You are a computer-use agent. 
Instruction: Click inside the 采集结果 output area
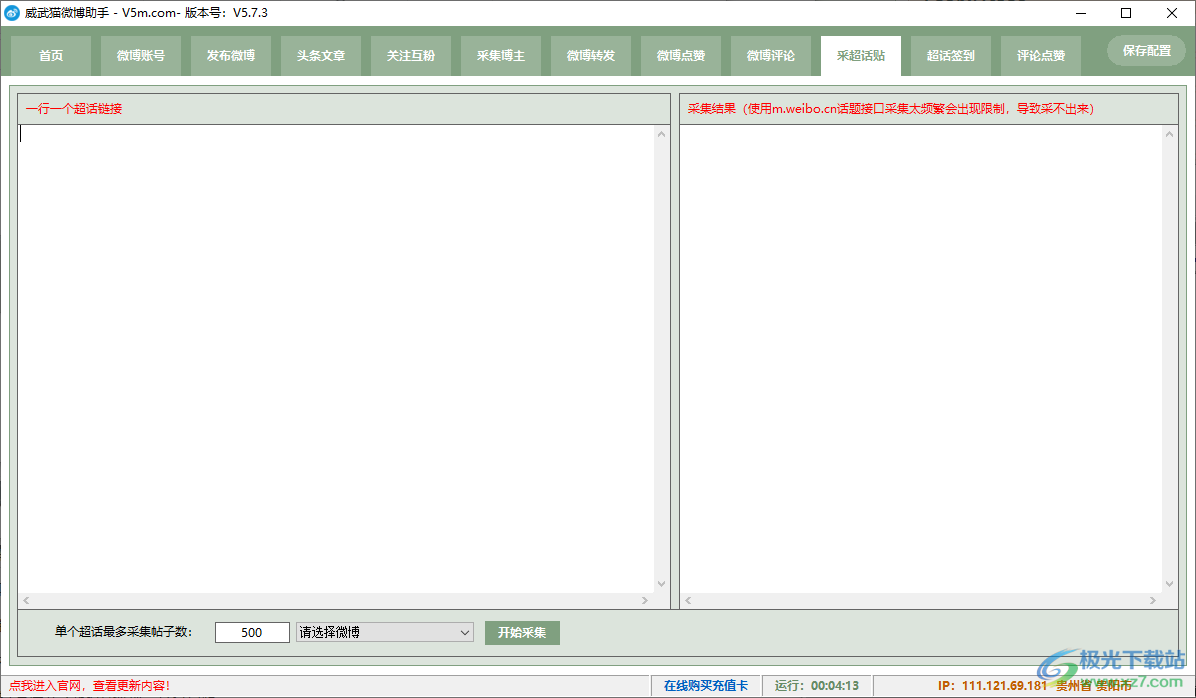click(x=921, y=359)
